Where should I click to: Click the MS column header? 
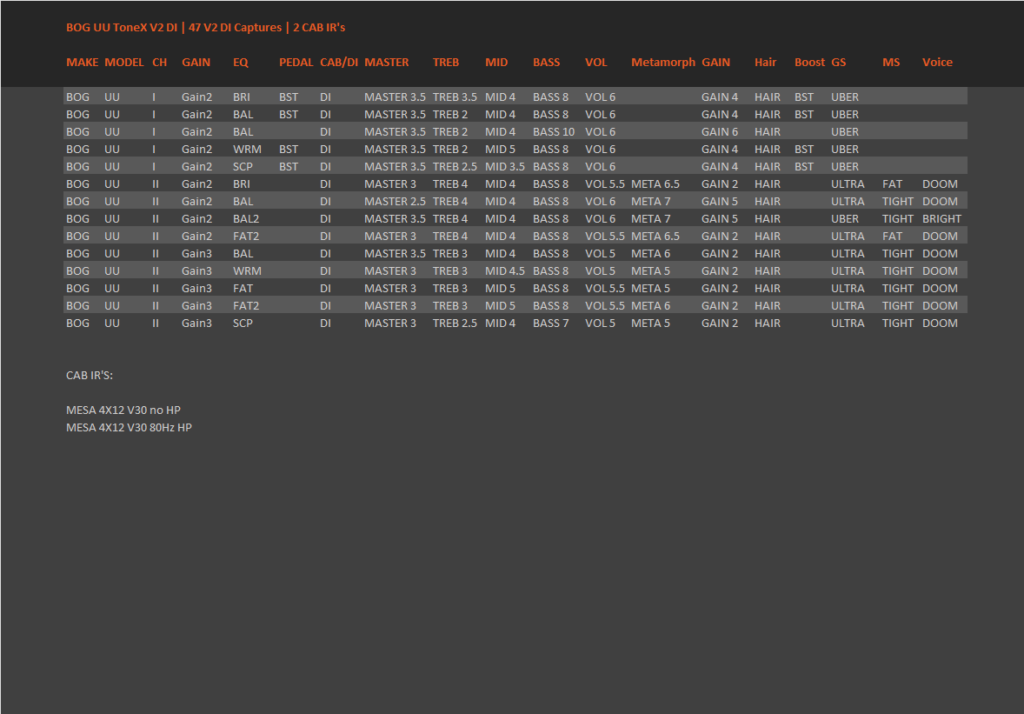[x=891, y=62]
